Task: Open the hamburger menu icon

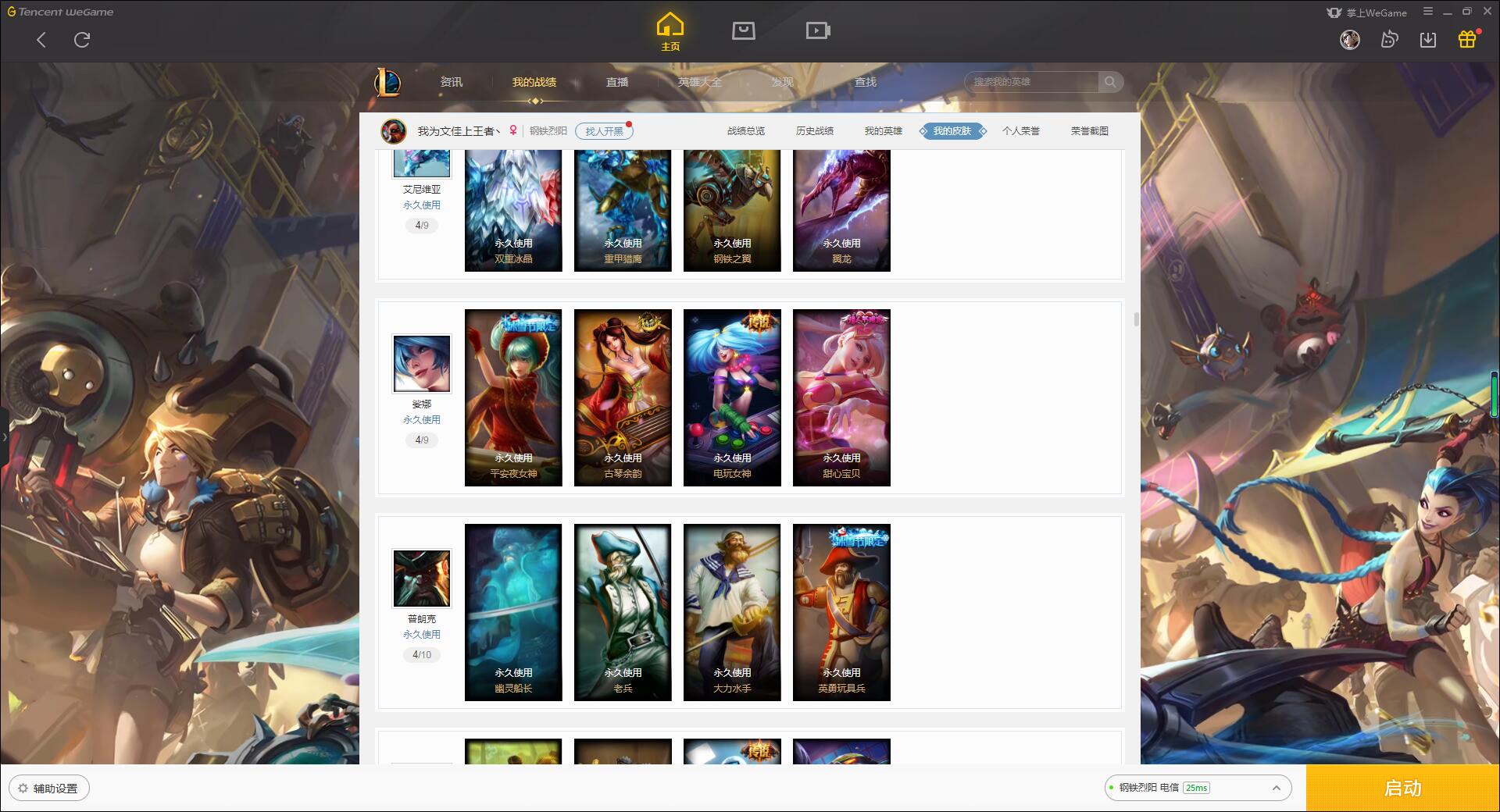Action: [x=1428, y=12]
